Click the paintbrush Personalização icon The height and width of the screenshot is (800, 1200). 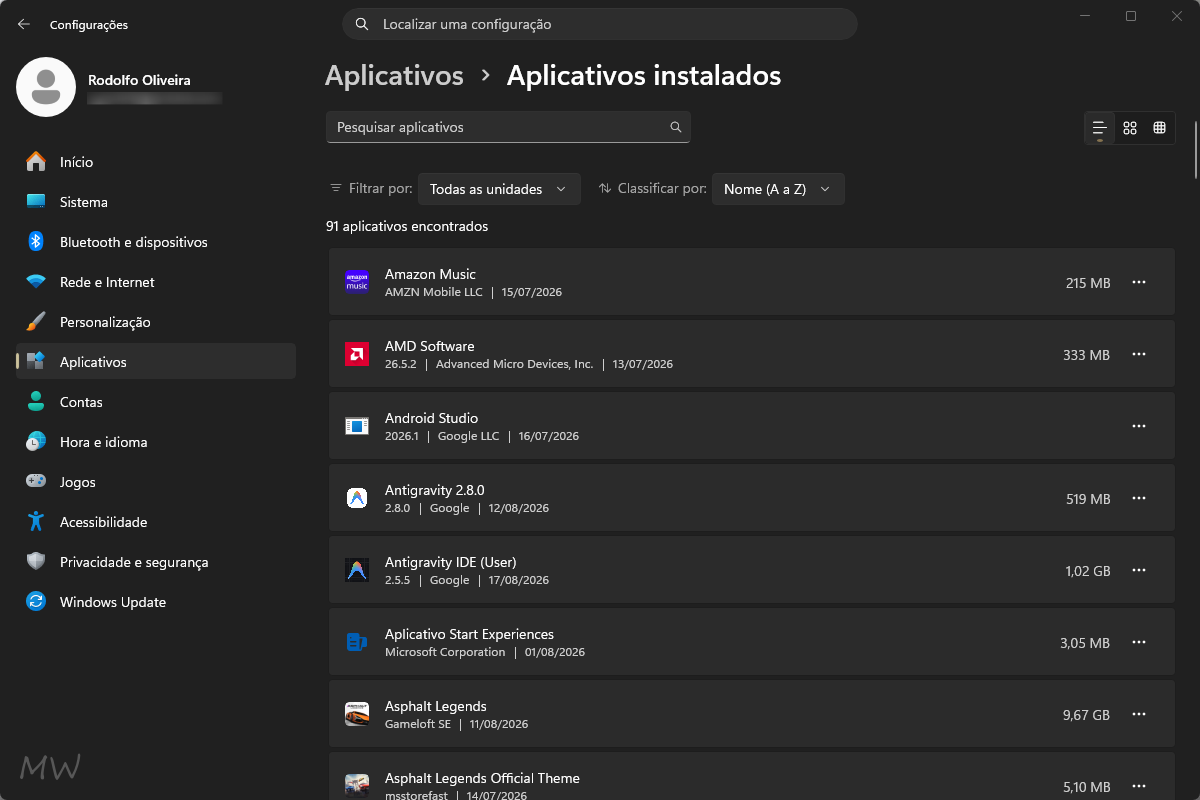click(x=36, y=322)
